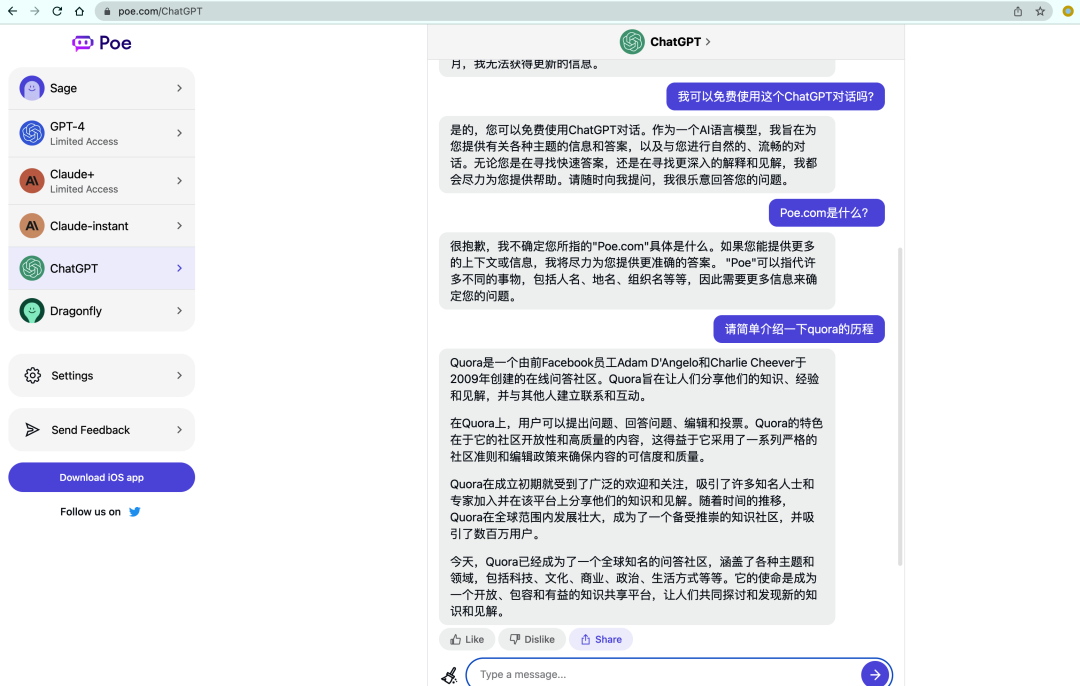Screen dimensions: 1080x686
Task: Click the browser home icon
Action: click(79, 11)
